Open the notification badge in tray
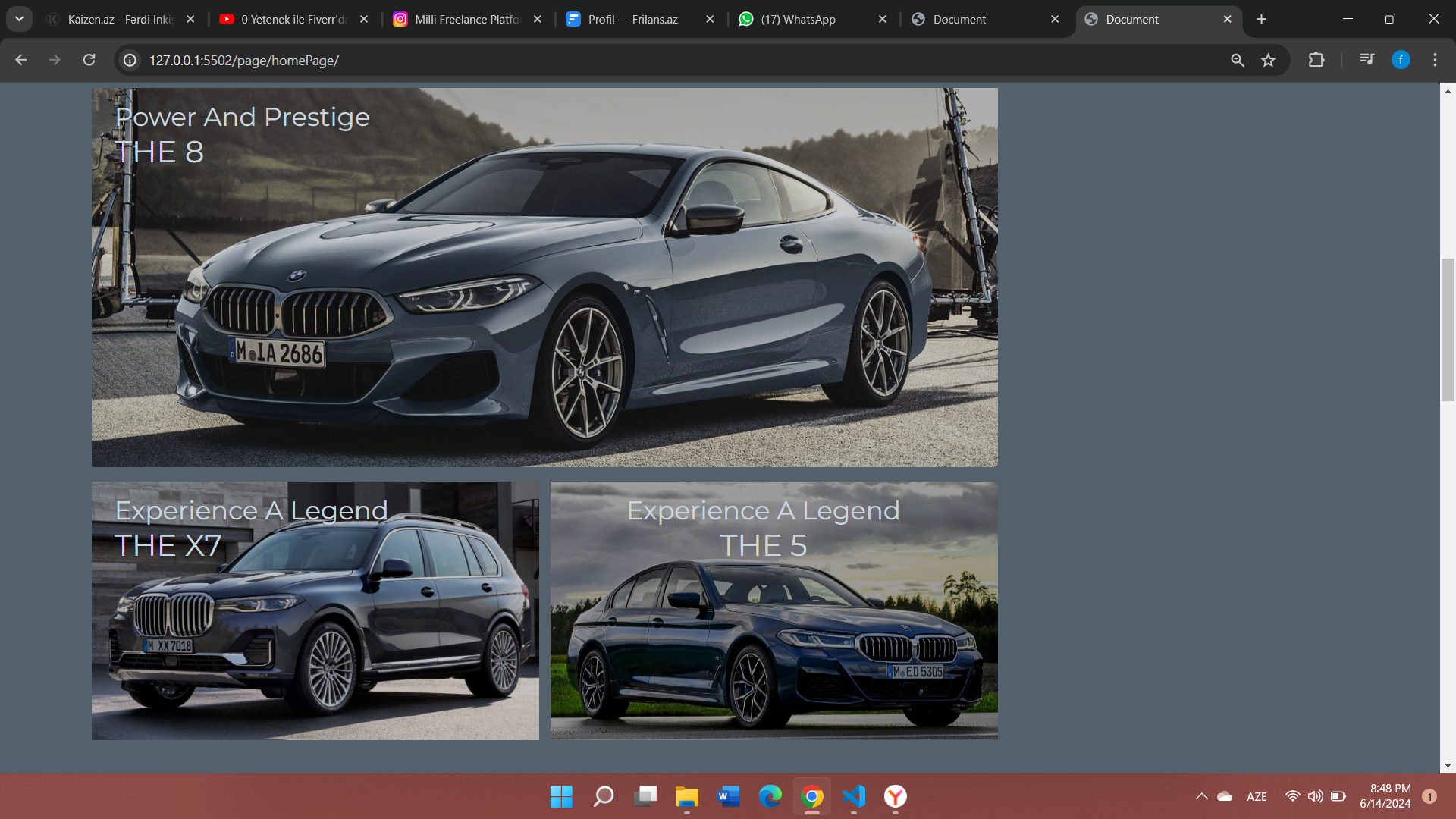 1429,796
